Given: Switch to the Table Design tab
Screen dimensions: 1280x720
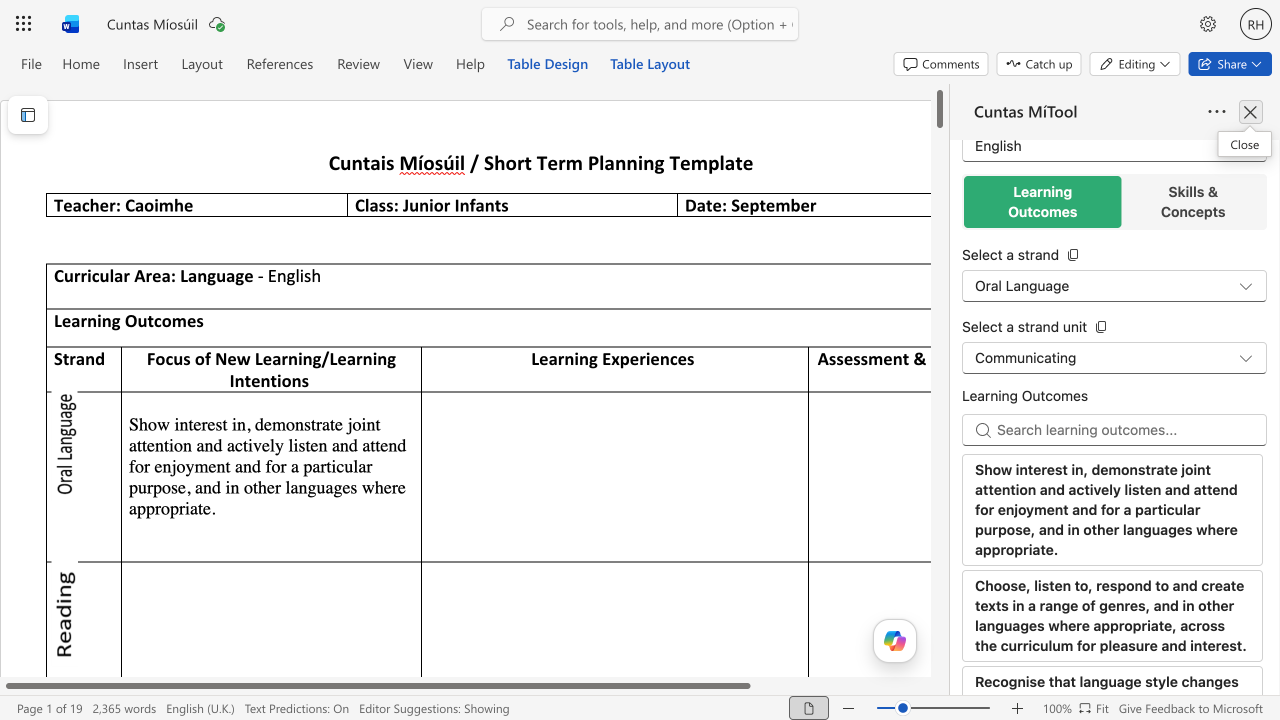Looking at the screenshot, I should (547, 64).
